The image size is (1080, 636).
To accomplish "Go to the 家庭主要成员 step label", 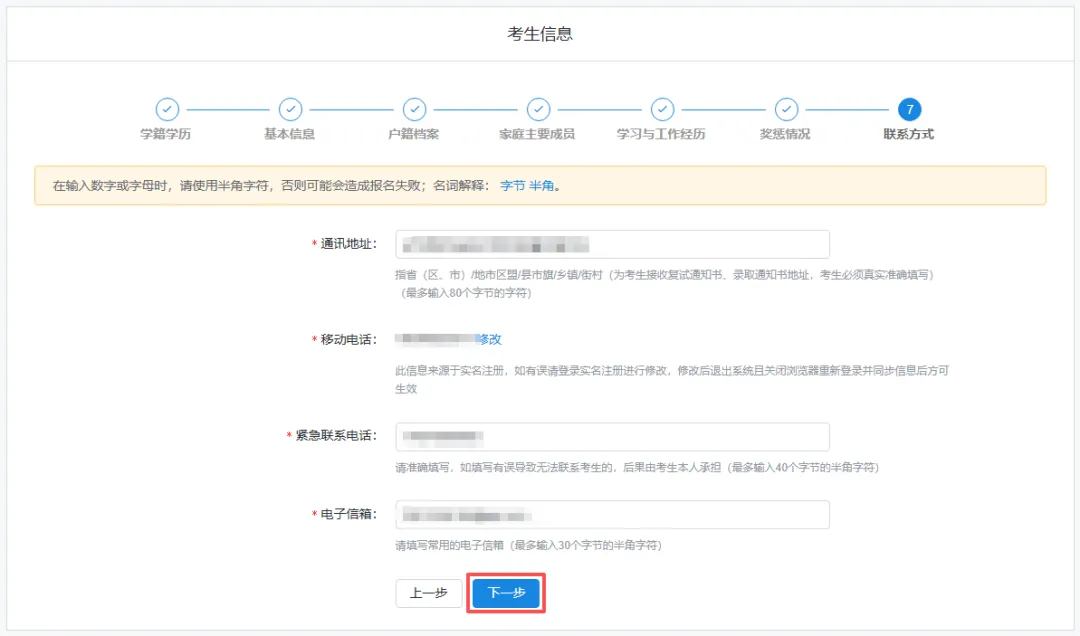I will 537,134.
